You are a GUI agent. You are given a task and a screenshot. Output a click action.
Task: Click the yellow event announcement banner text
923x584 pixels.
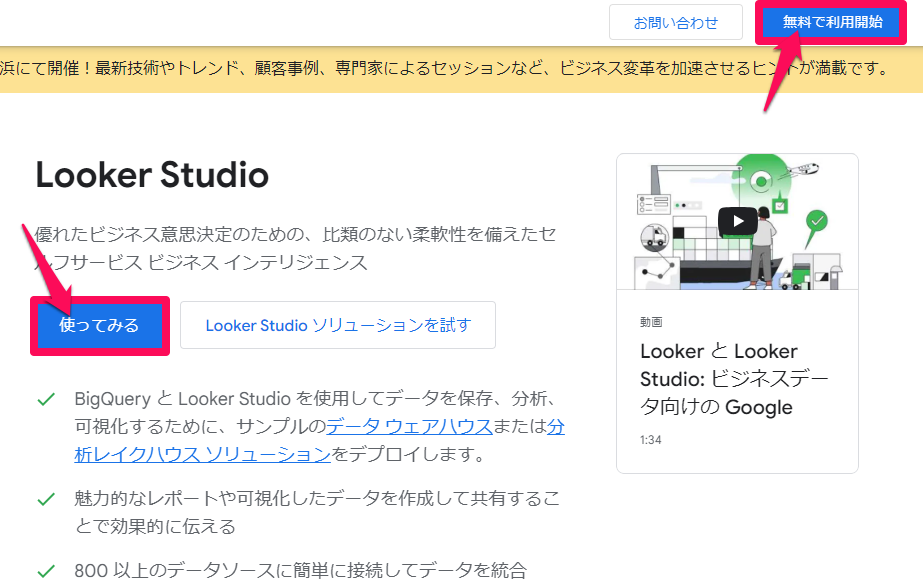click(x=445, y=68)
